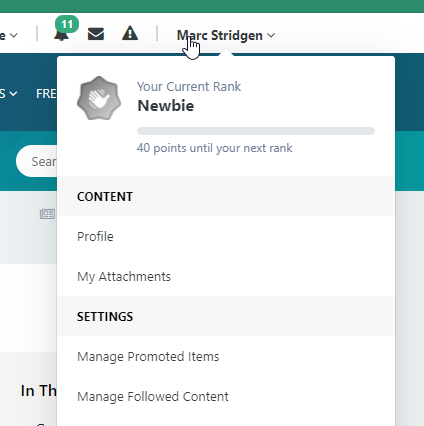The image size is (424, 426).
Task: Click the warning triangle reports icon
Action: [x=130, y=34]
